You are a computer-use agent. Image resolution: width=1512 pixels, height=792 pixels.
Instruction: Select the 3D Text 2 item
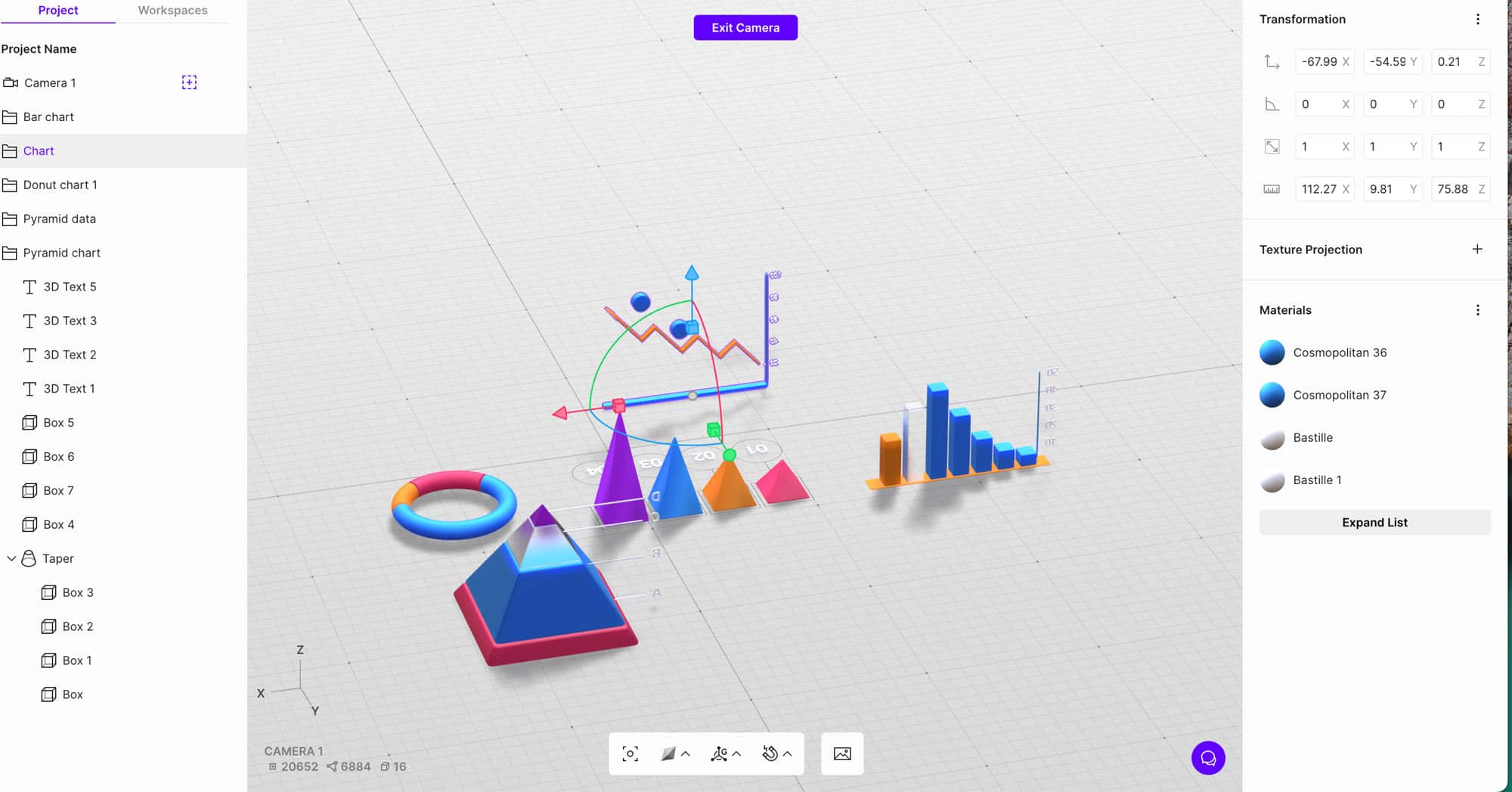pyautogui.click(x=123, y=355)
